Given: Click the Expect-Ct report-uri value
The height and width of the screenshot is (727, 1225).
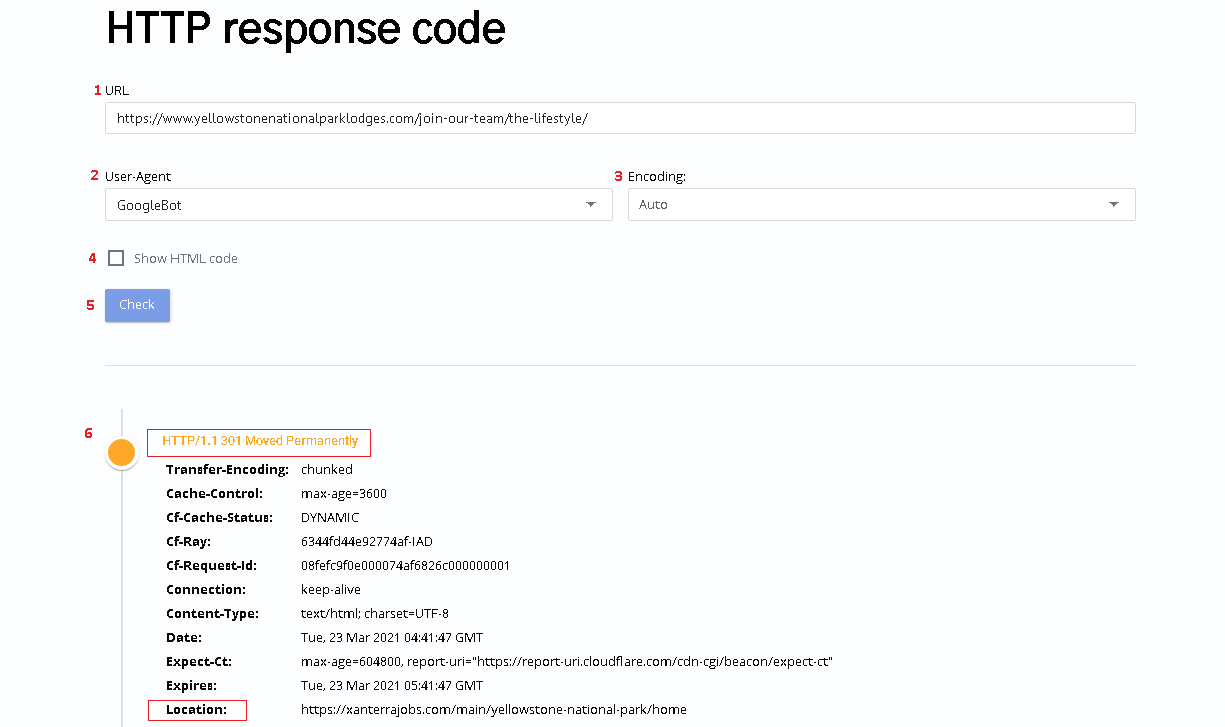Looking at the screenshot, I should [x=566, y=662].
